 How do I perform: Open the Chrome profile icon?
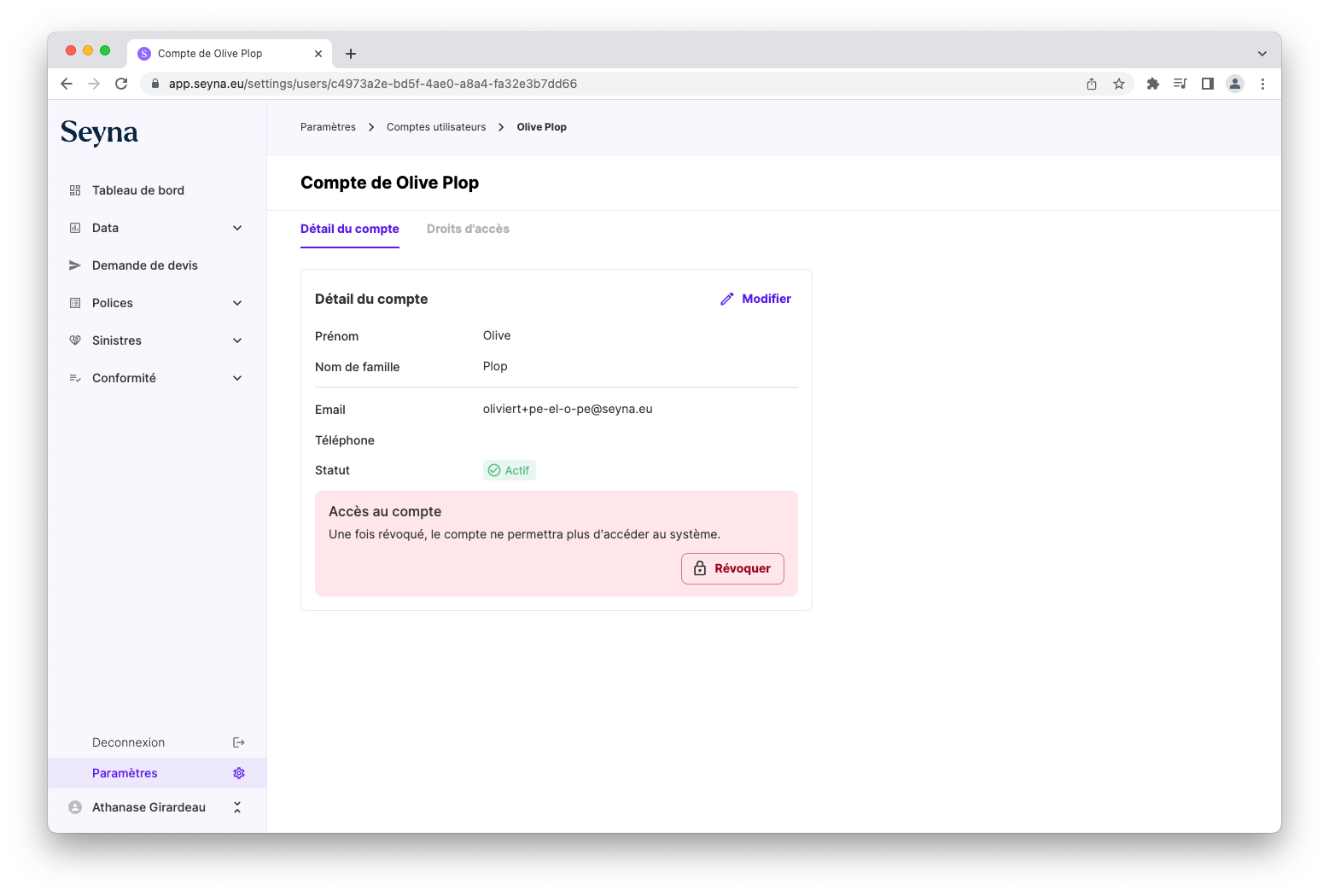(x=1235, y=84)
